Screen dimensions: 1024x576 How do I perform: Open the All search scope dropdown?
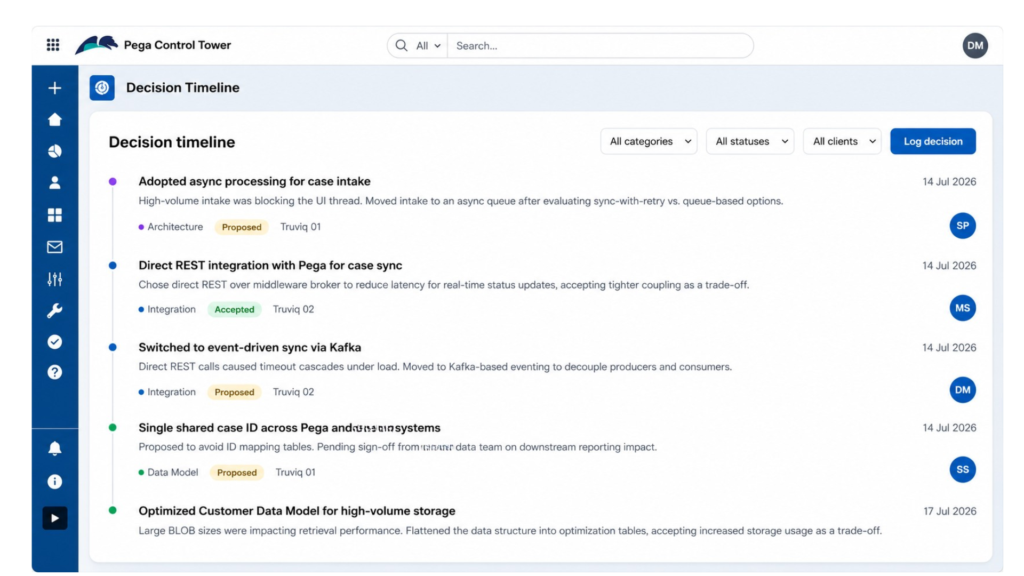coord(428,46)
